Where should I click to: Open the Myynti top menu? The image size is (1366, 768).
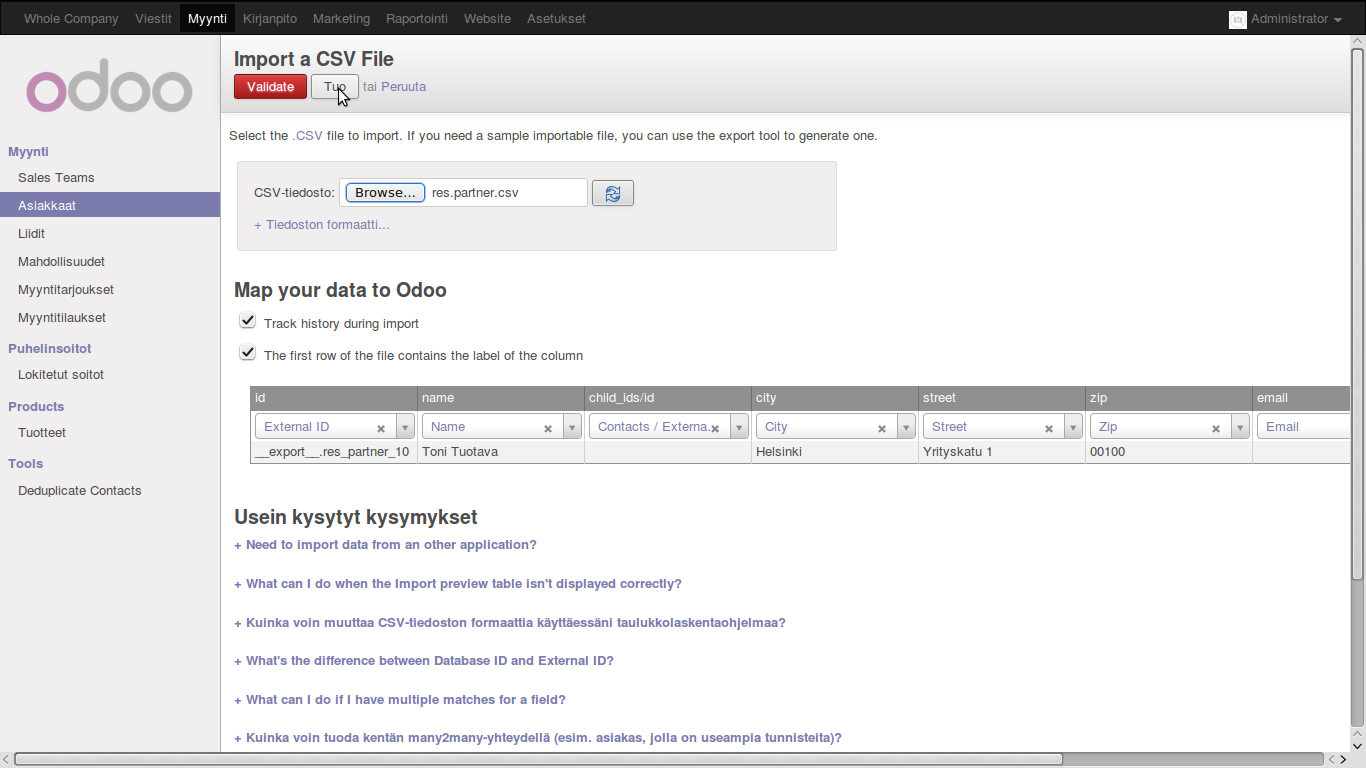(x=207, y=19)
